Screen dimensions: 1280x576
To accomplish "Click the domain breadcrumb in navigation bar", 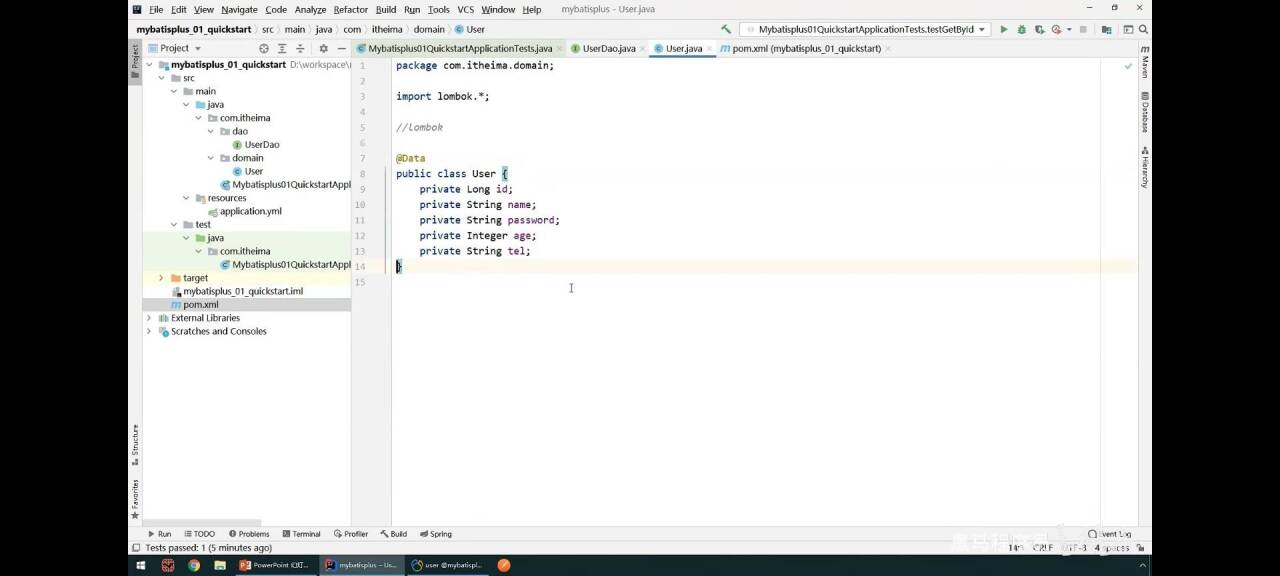I will [429, 30].
